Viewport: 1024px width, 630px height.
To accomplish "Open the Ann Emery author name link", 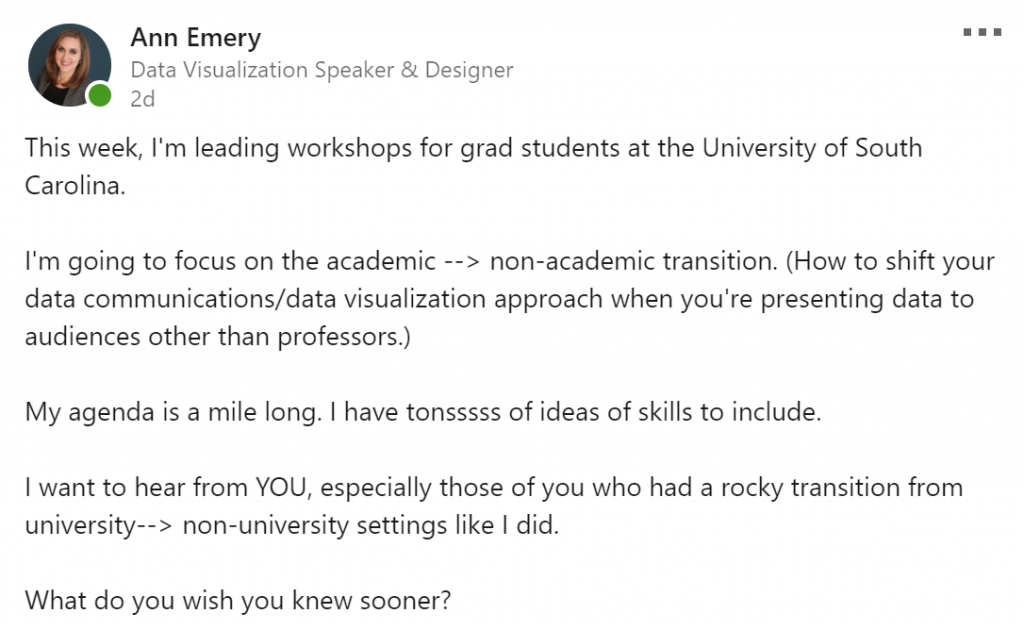I will (195, 39).
